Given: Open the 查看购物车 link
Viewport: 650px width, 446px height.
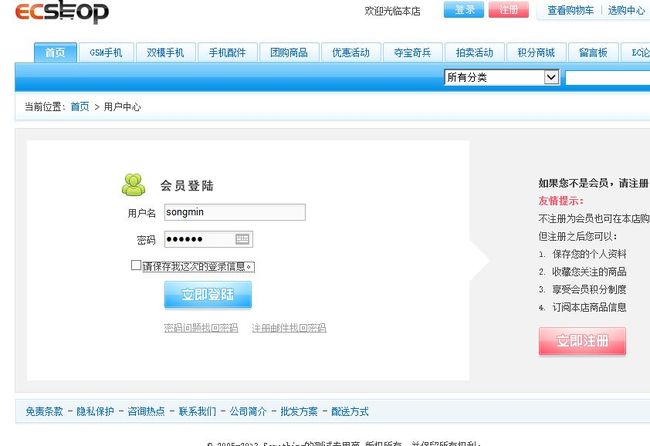Looking at the screenshot, I should pos(571,10).
